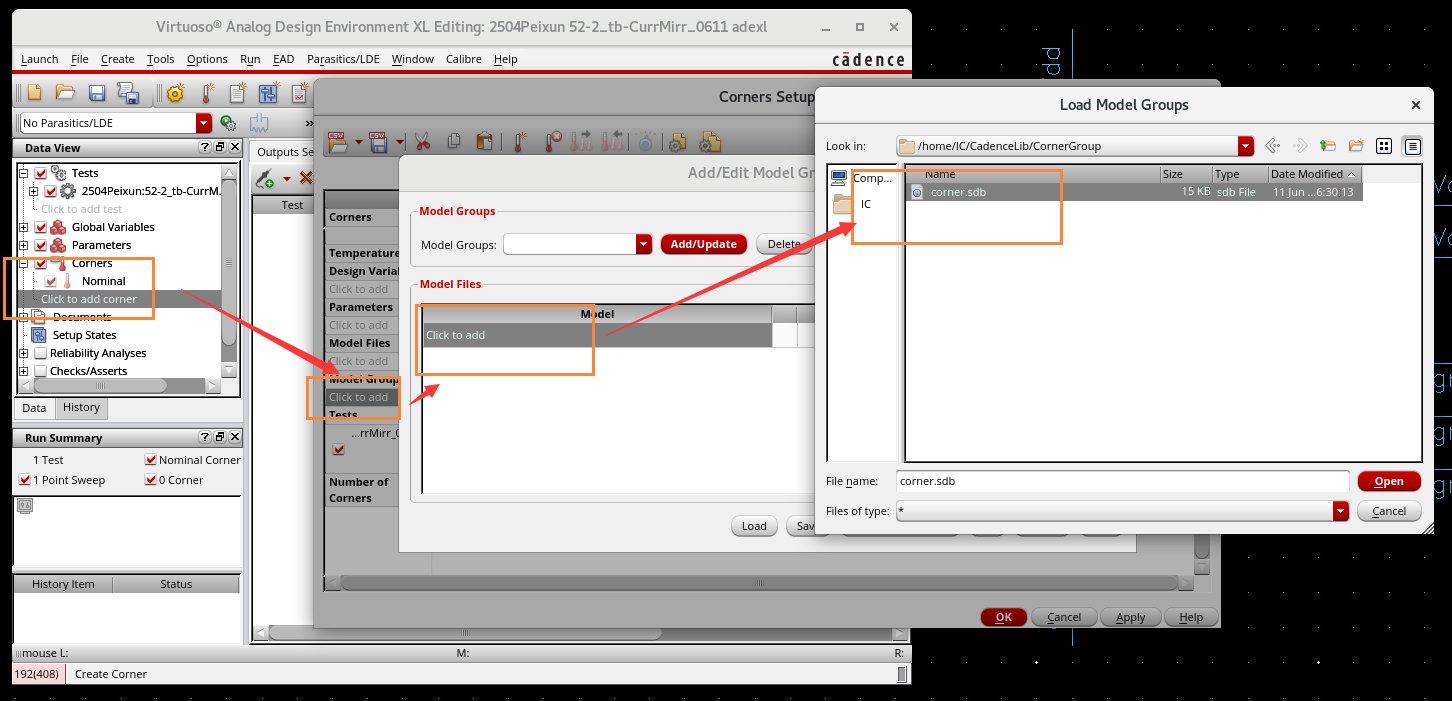The width and height of the screenshot is (1452, 701).
Task: Open the Files of type dropdown
Action: point(1340,511)
